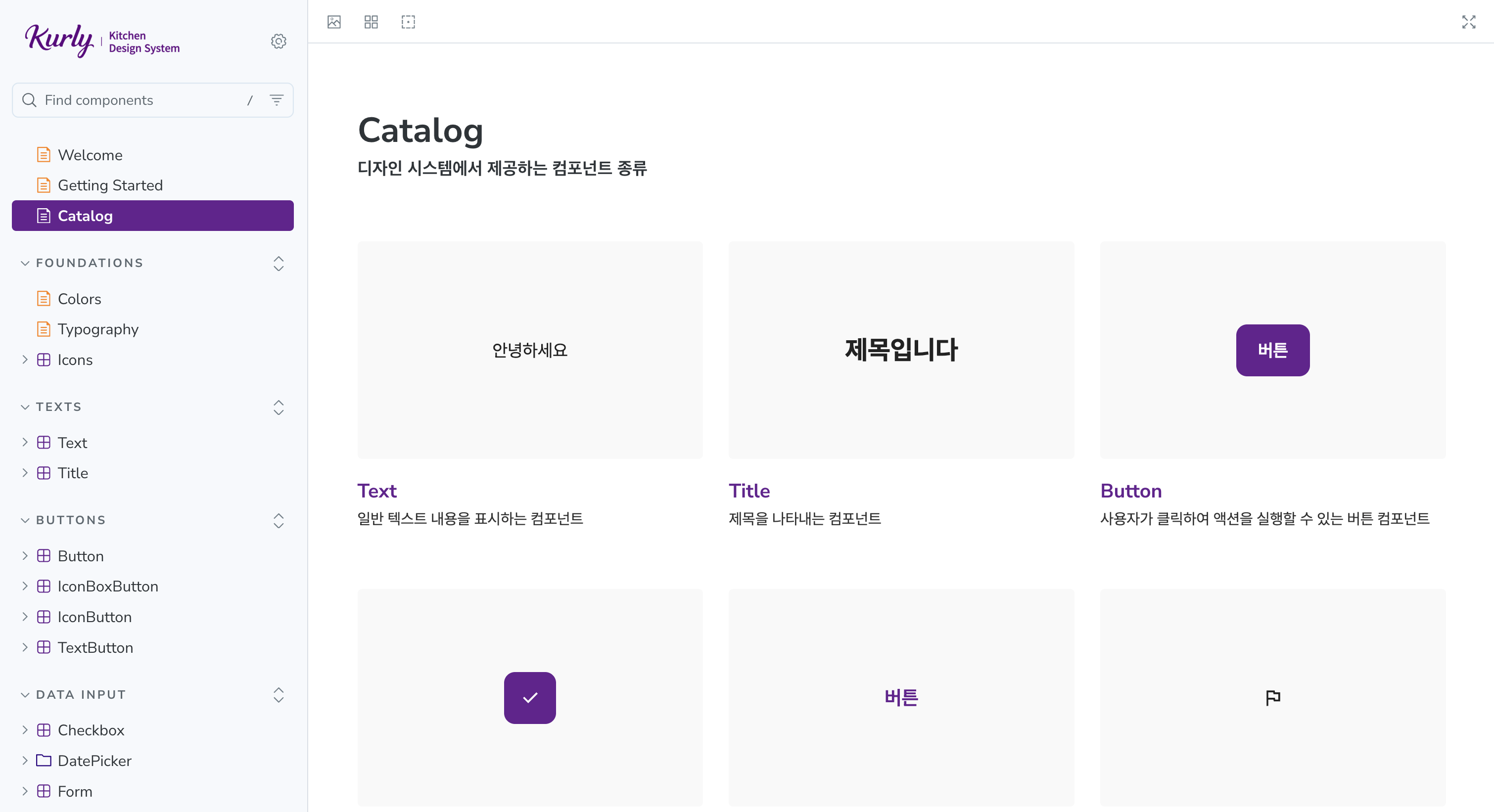Select the Typography page in the sidebar
The height and width of the screenshot is (812, 1494).
(x=98, y=329)
